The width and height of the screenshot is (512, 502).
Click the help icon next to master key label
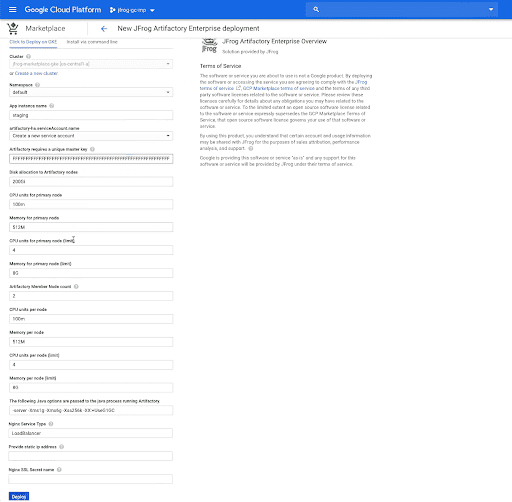coord(92,149)
